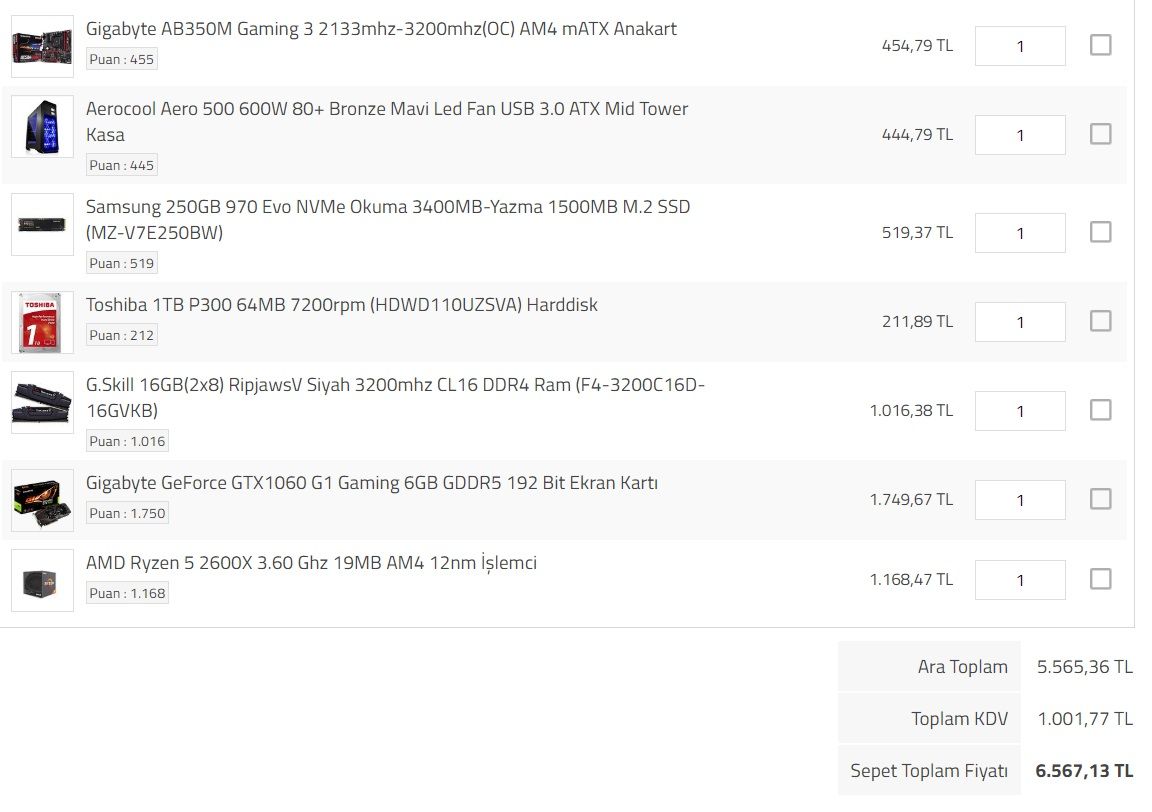Click the Gigabyte AB350M motherboard thumbnail
Image resolution: width=1152 pixels, height=812 pixels.
(41, 46)
